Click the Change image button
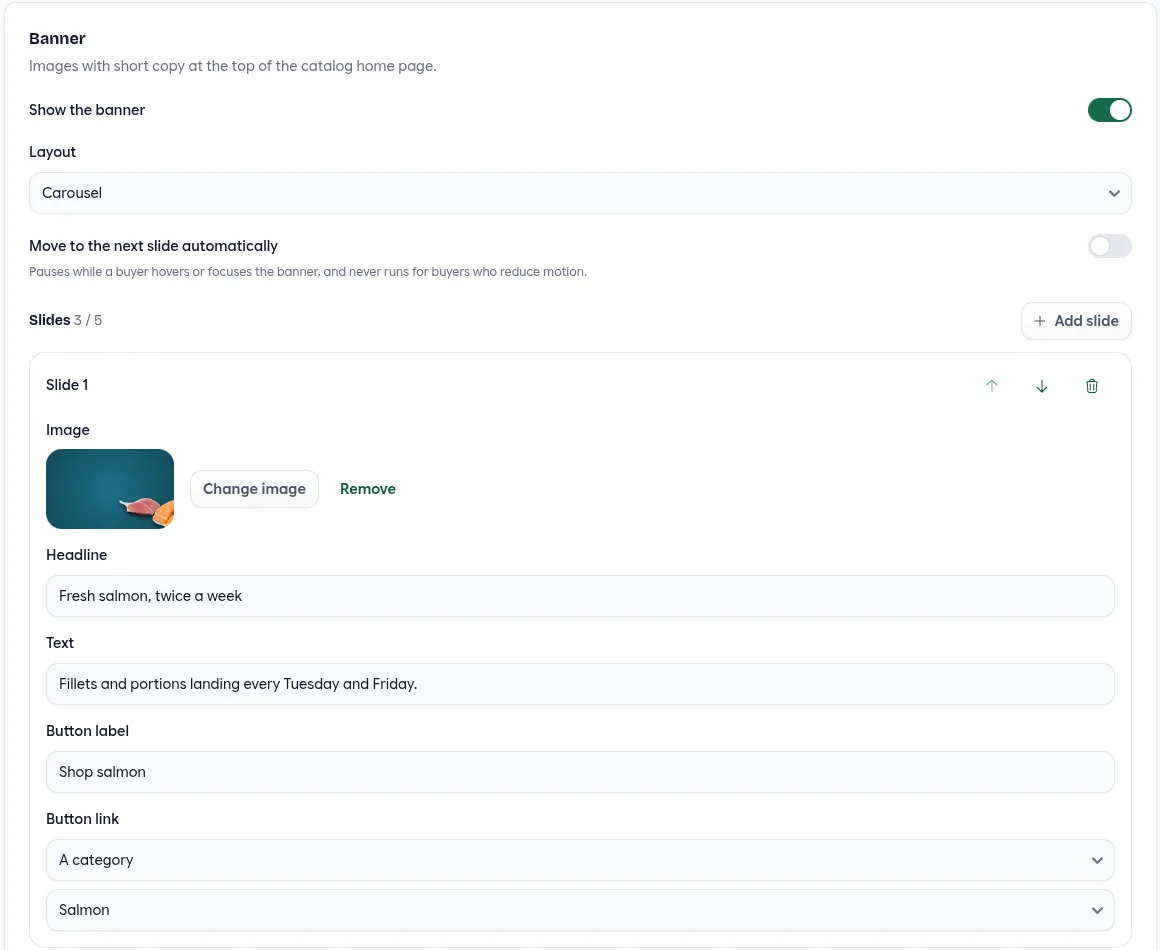Image resolution: width=1160 pixels, height=950 pixels. click(254, 489)
